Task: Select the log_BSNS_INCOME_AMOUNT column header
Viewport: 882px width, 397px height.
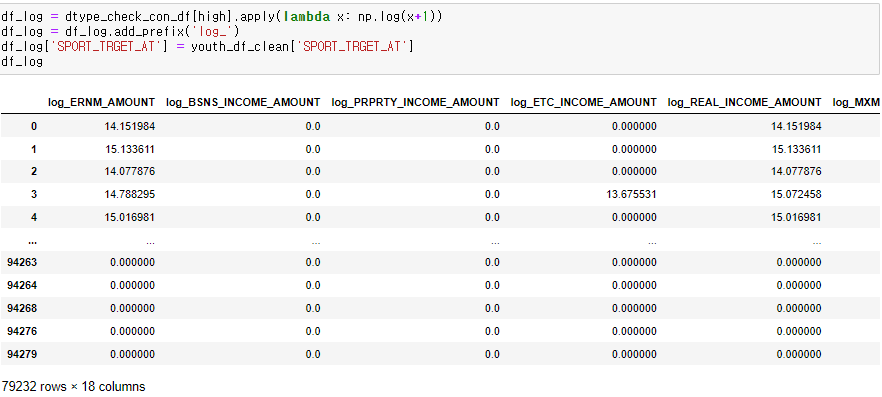Action: point(243,102)
